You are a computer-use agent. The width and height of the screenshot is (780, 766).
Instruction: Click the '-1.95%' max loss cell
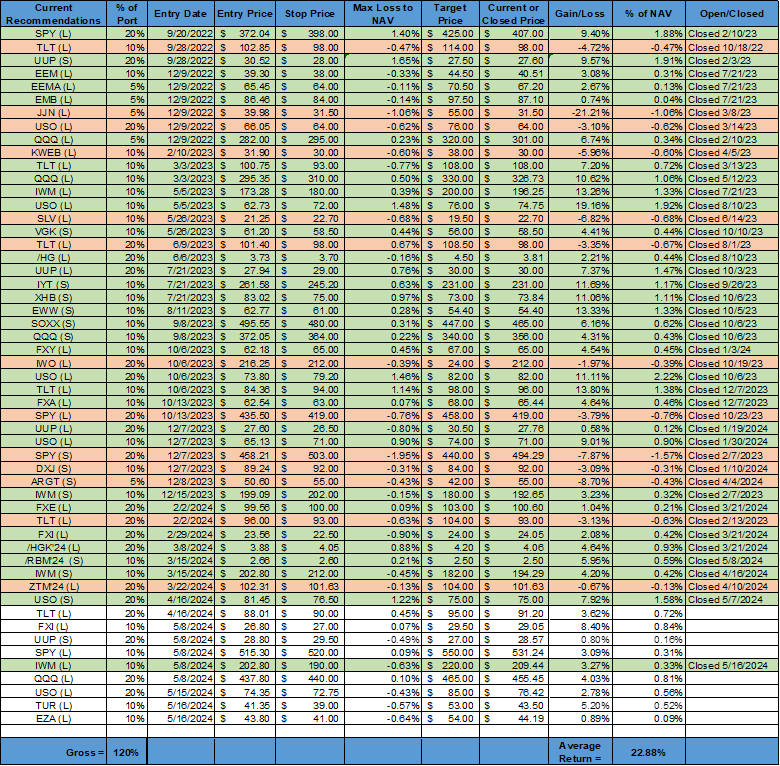tap(383, 456)
